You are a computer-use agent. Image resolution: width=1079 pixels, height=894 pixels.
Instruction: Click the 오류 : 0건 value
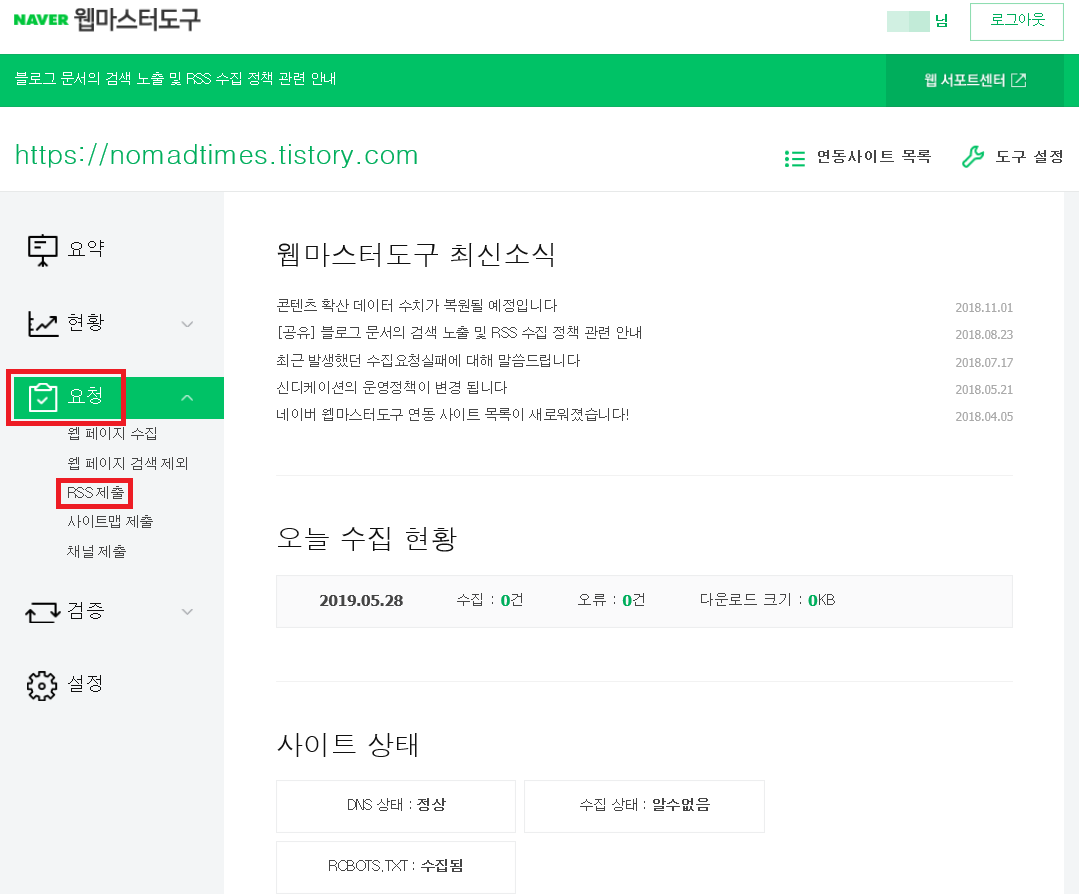click(611, 600)
